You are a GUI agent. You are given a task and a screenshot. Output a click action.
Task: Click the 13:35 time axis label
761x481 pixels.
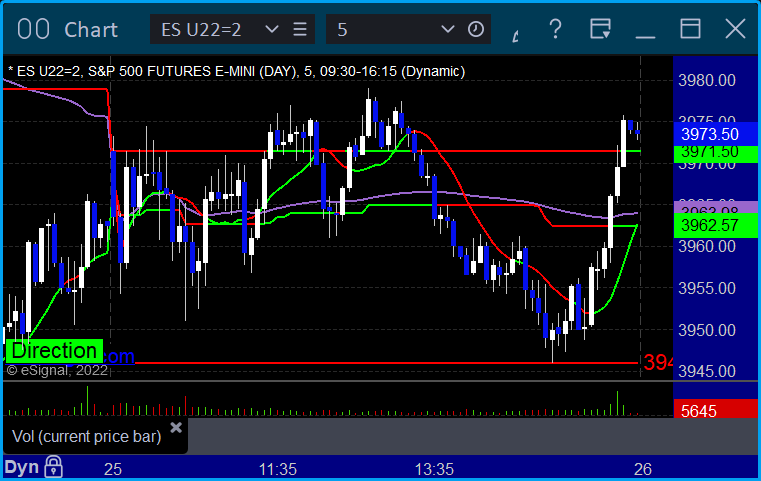[x=434, y=469]
